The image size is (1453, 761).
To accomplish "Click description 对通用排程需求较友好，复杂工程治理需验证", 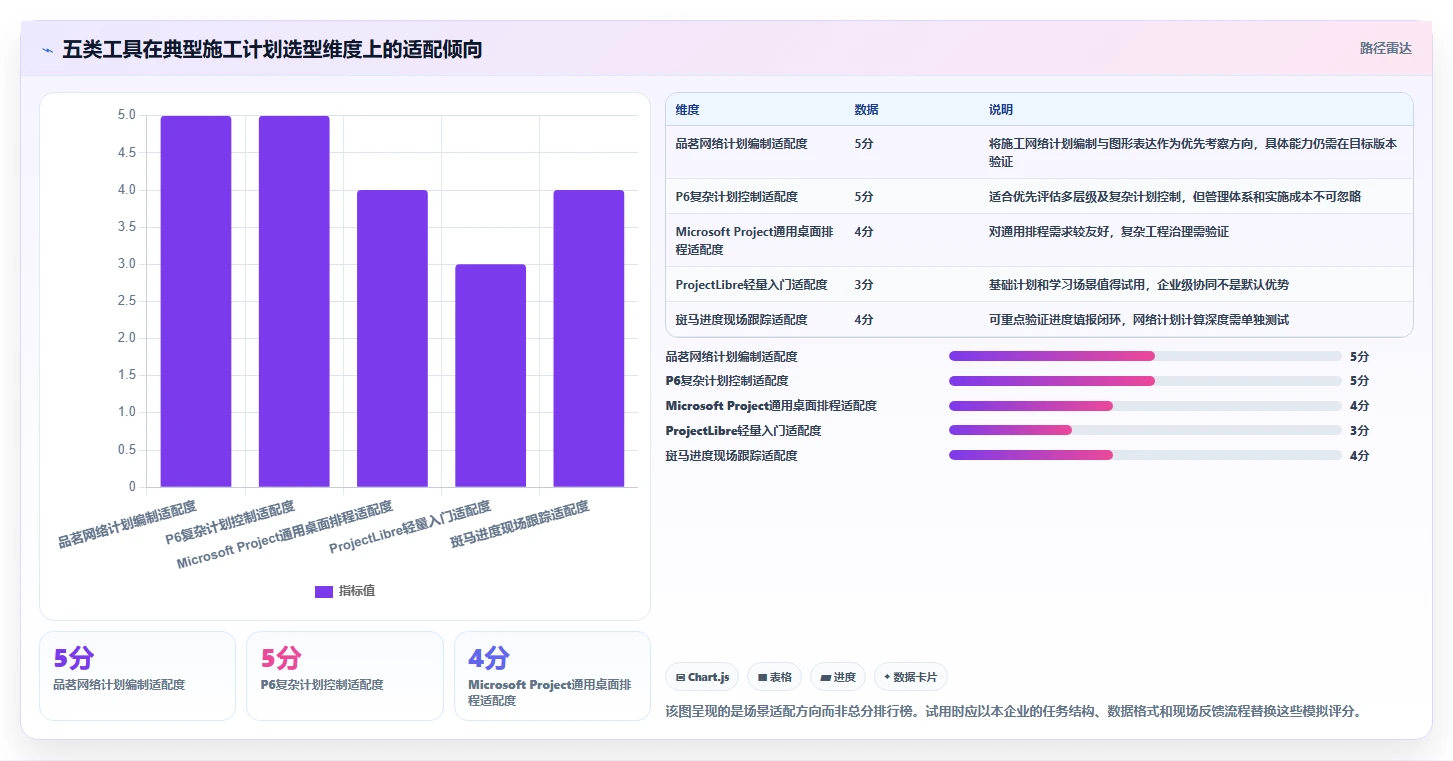I will (x=1109, y=232).
